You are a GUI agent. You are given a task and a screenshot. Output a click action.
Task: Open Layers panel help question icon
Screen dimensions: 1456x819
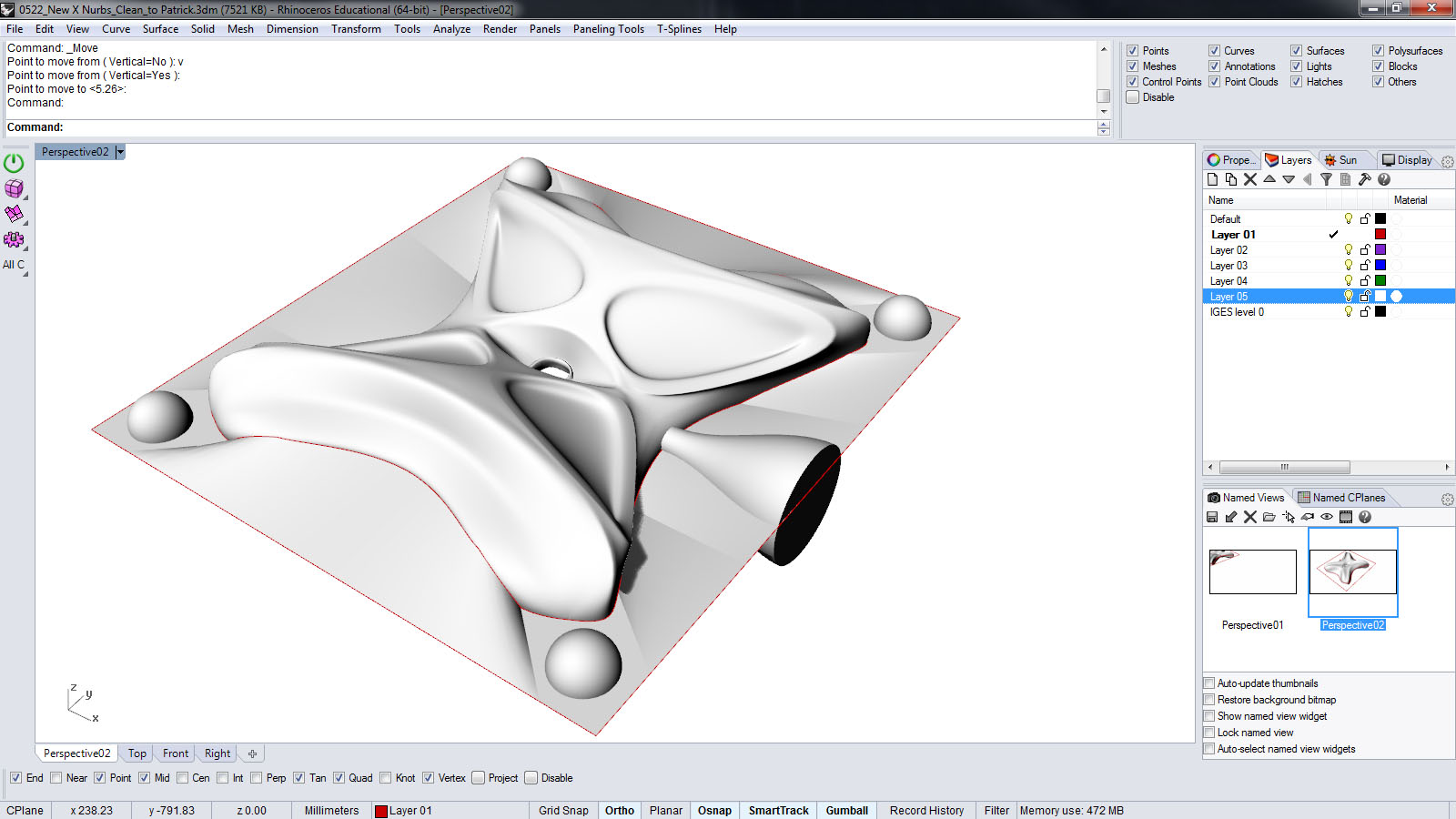click(1384, 179)
